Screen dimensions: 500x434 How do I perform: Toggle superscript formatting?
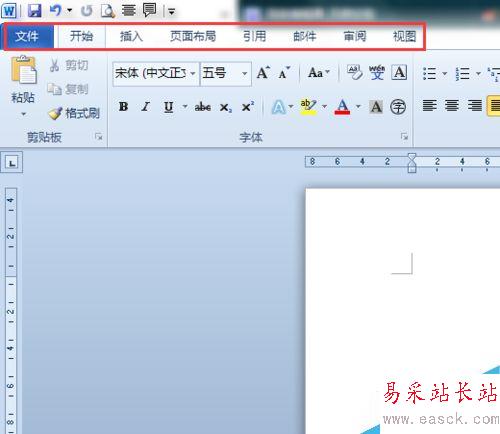coord(248,107)
